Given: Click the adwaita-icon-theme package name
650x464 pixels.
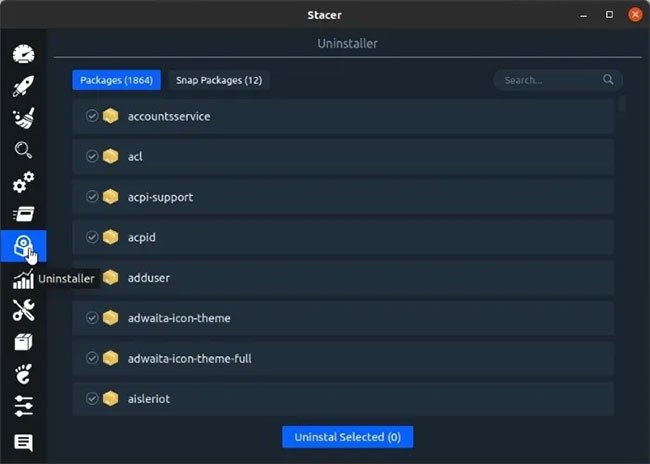Looking at the screenshot, I should 179,318.
